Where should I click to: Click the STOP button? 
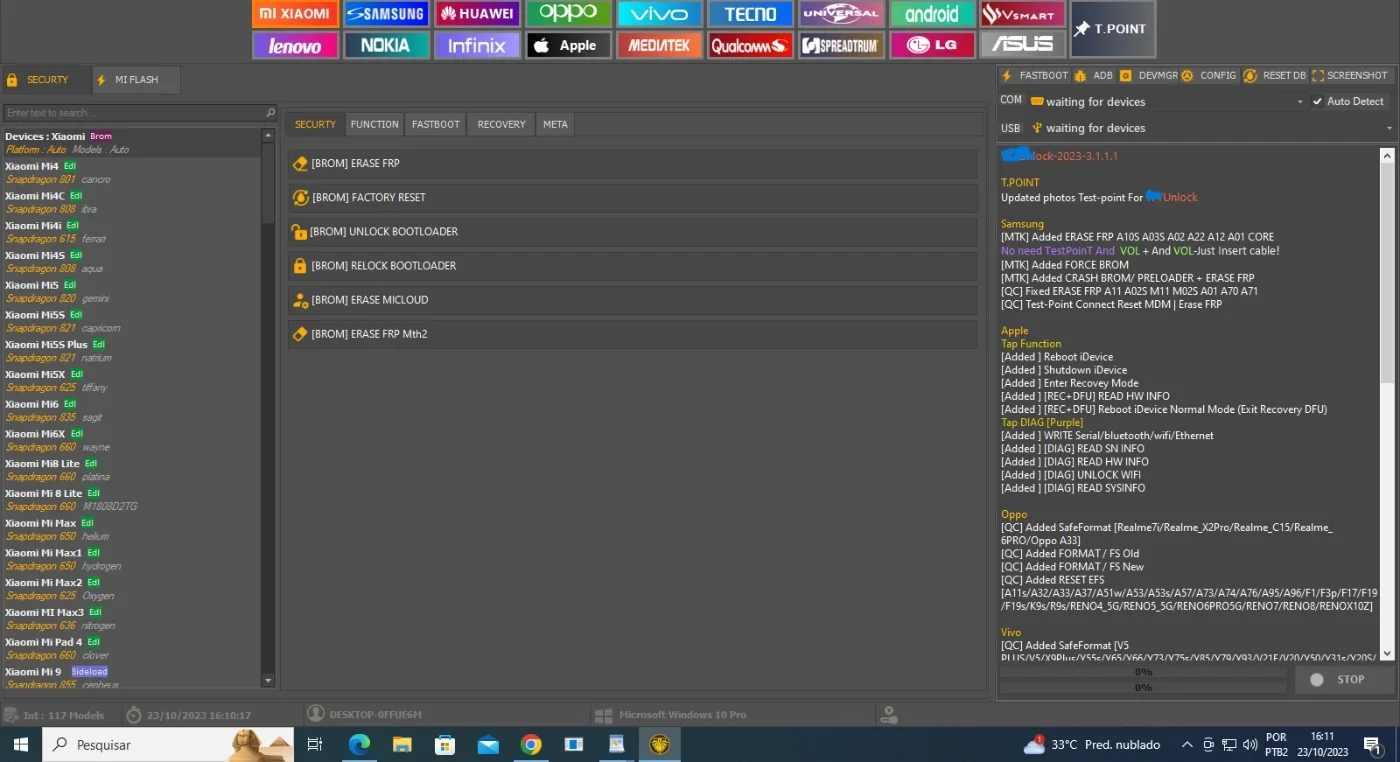pyautogui.click(x=1344, y=680)
